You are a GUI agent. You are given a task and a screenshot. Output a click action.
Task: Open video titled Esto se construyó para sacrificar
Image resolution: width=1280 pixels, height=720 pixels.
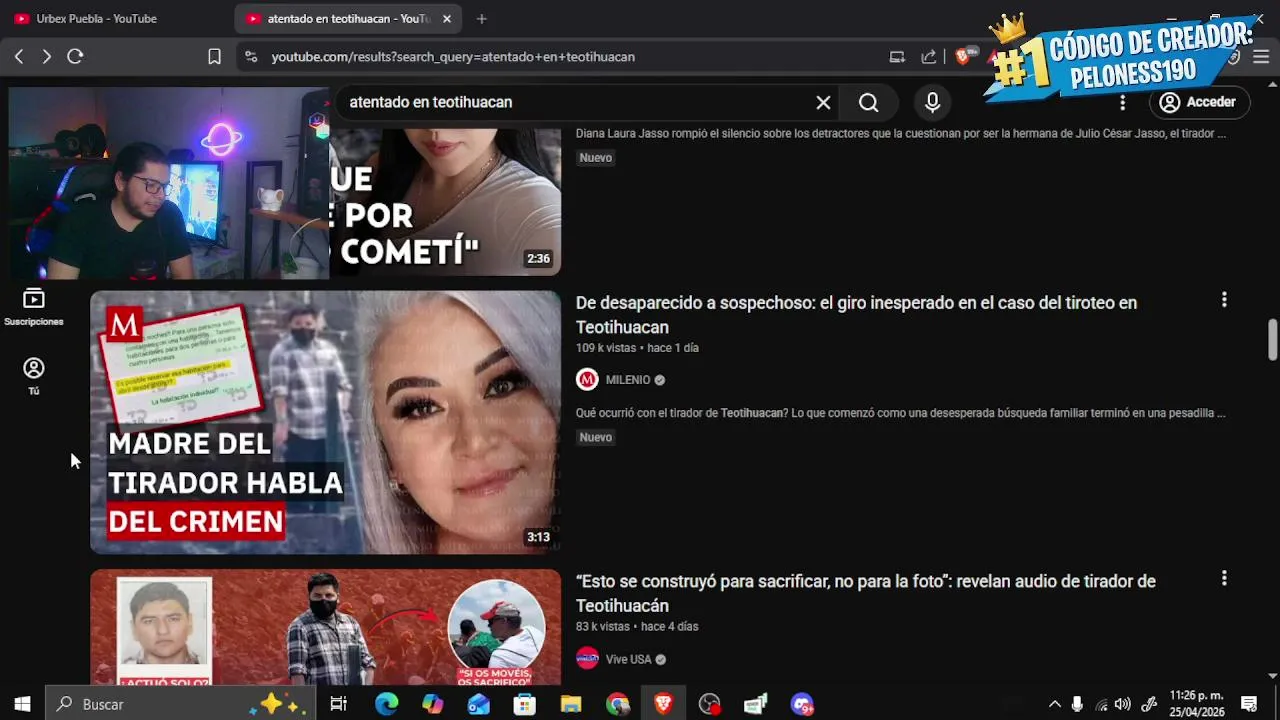(865, 593)
